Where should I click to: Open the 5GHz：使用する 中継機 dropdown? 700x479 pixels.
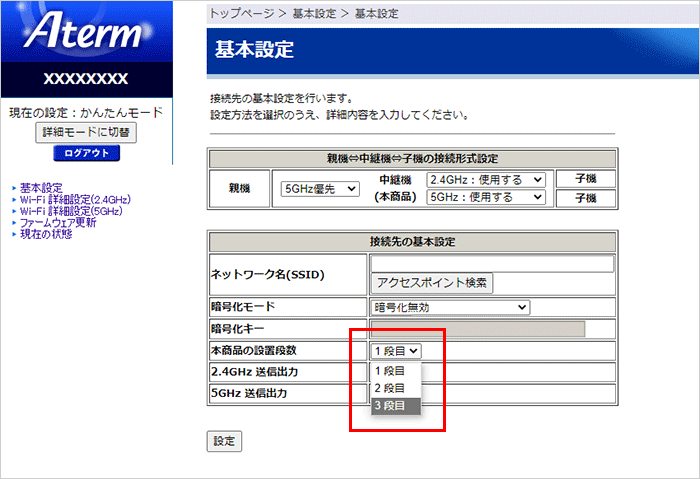pyautogui.click(x=487, y=197)
